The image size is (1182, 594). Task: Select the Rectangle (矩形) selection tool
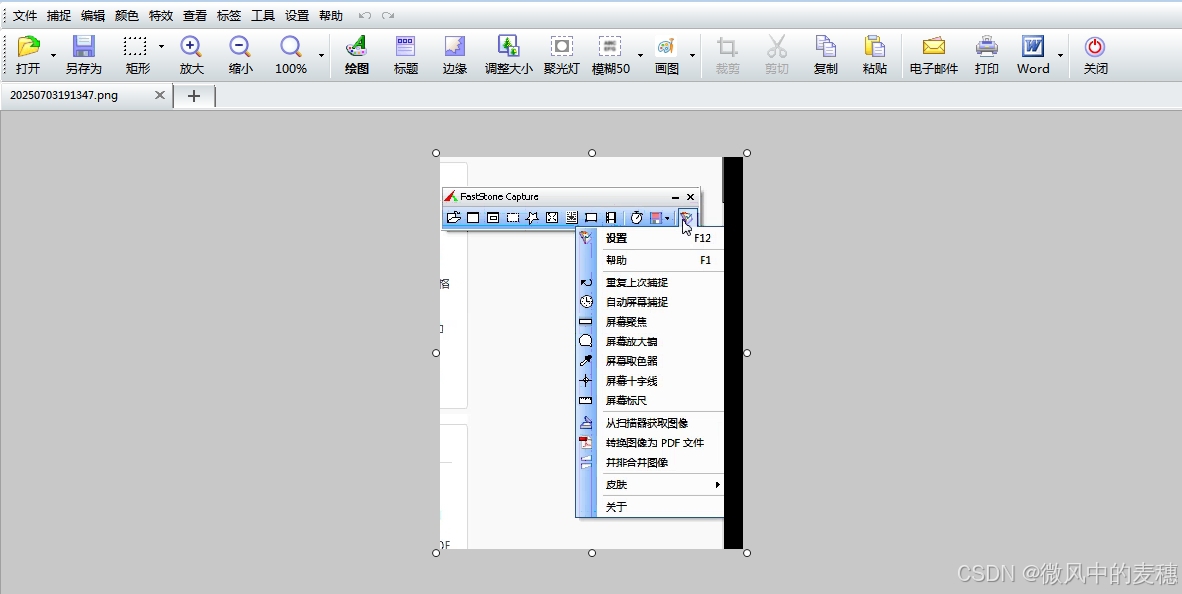[x=137, y=55]
